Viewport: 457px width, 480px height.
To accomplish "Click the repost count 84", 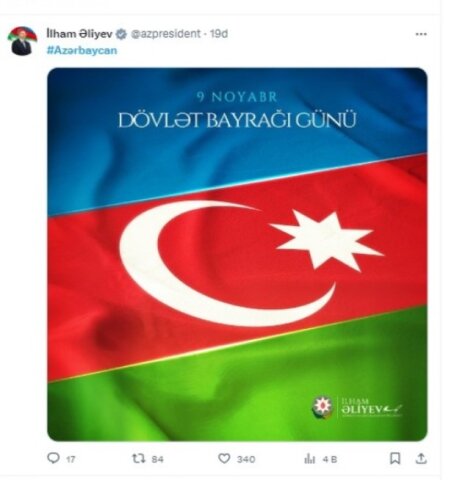I will tap(157, 459).
